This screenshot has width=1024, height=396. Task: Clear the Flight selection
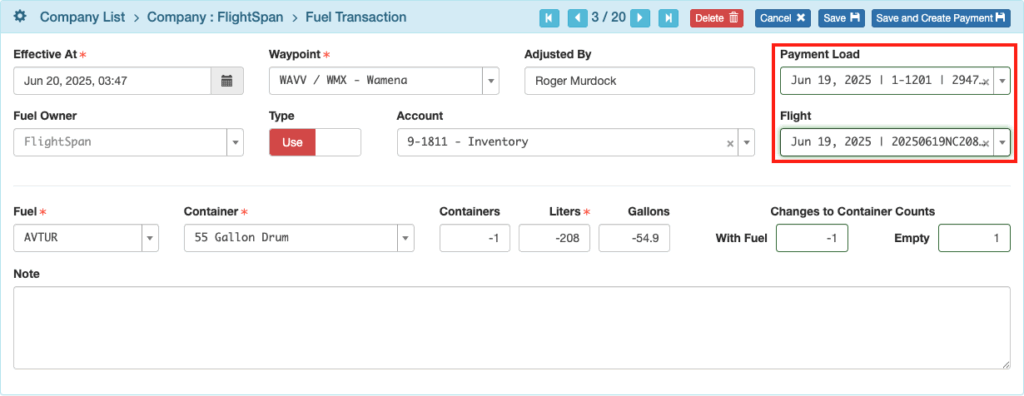[985, 143]
